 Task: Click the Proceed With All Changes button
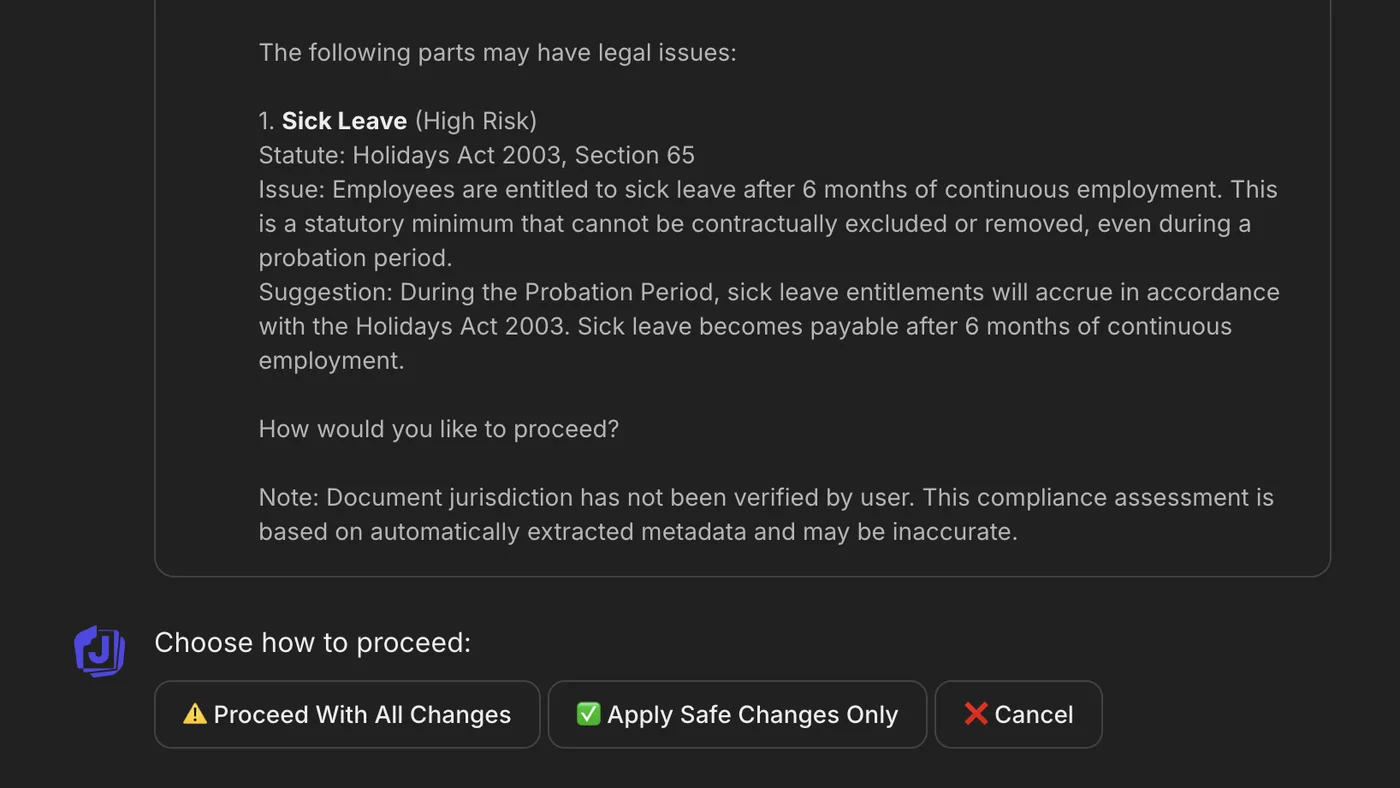[347, 714]
